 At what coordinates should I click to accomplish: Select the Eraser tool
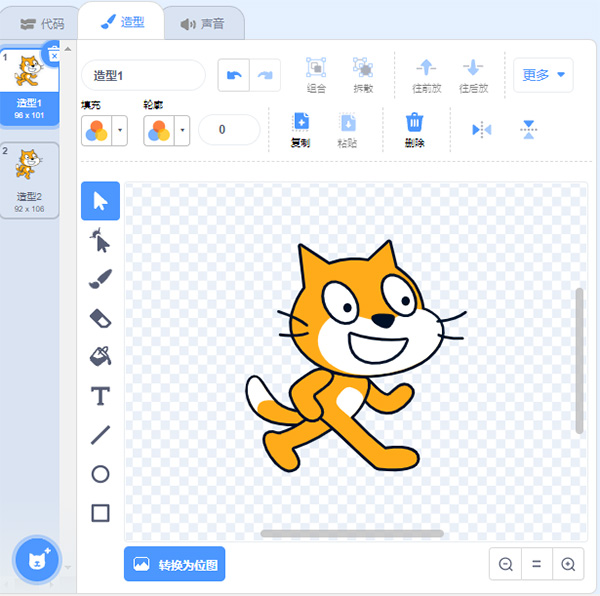[100, 318]
